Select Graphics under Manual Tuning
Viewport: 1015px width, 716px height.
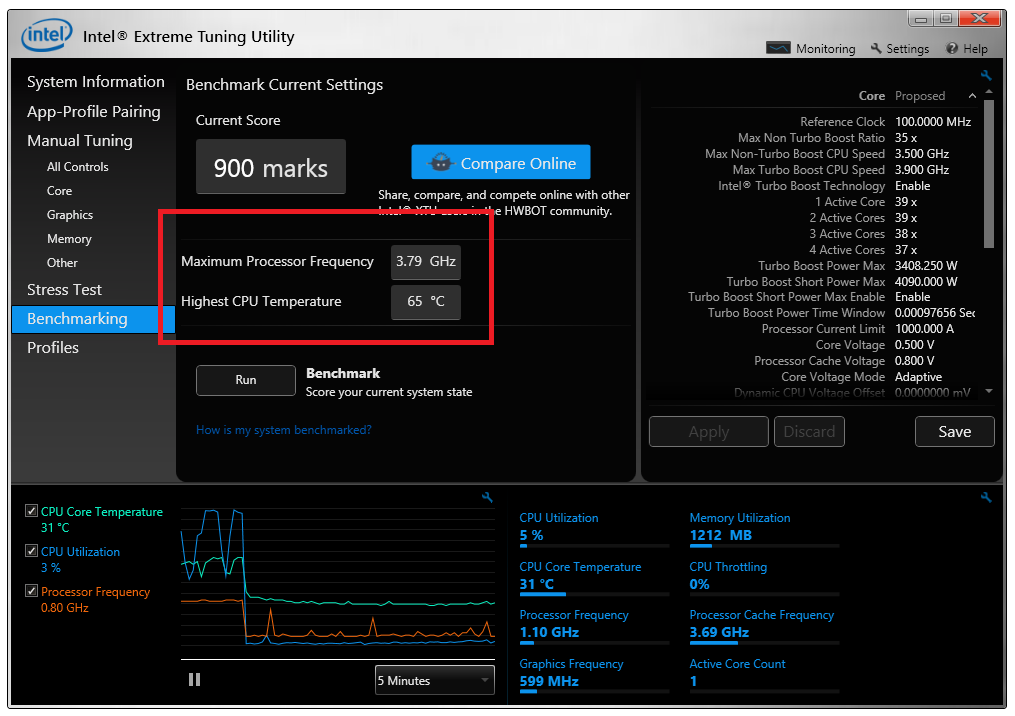tap(70, 214)
